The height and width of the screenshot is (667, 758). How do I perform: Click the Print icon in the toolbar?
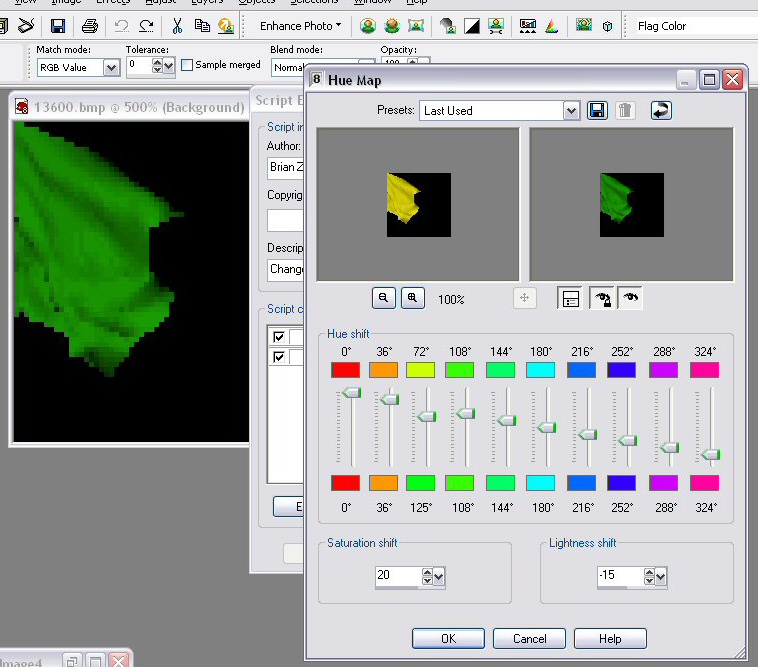tap(90, 25)
